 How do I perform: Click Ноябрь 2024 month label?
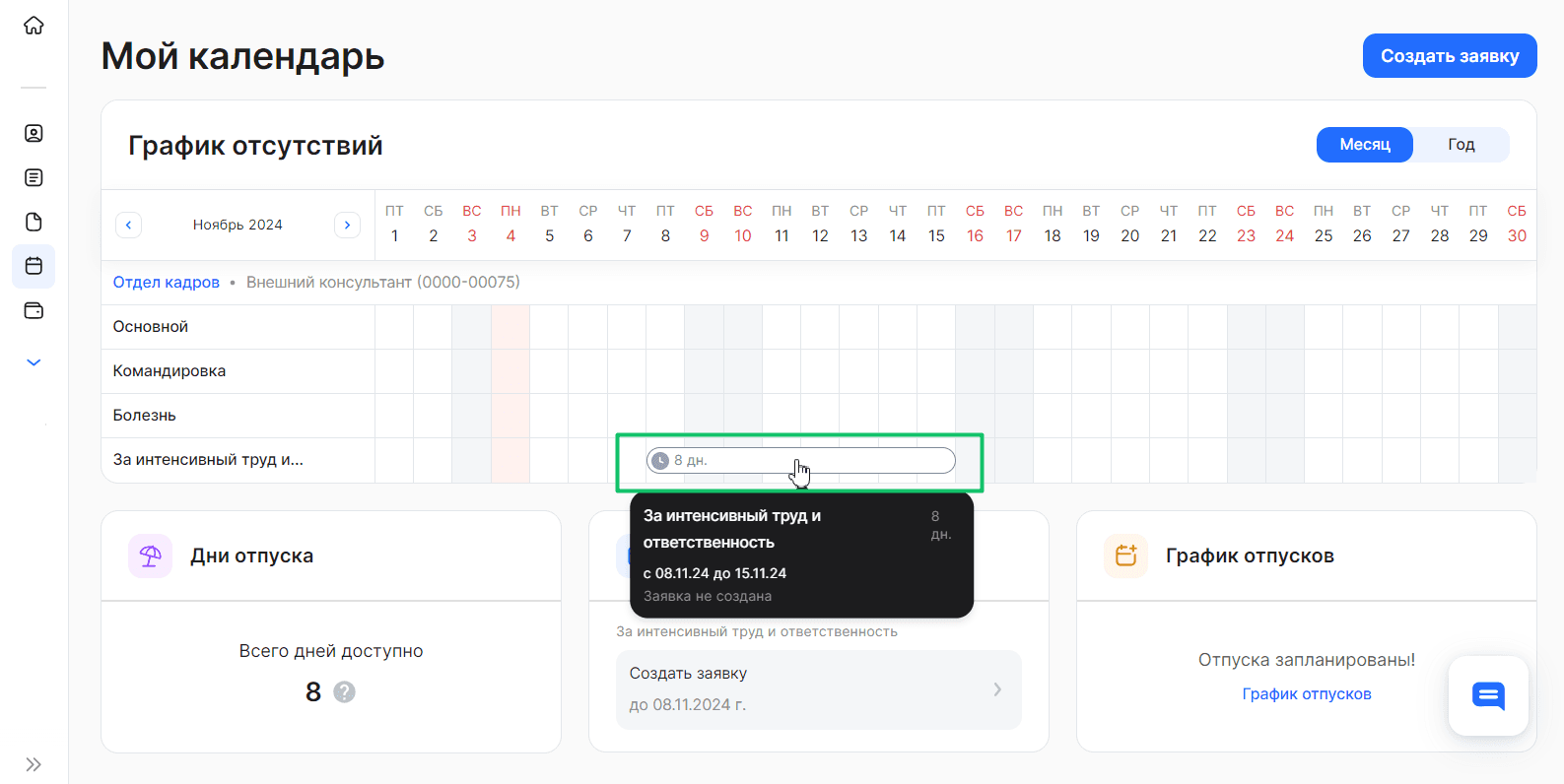(238, 225)
